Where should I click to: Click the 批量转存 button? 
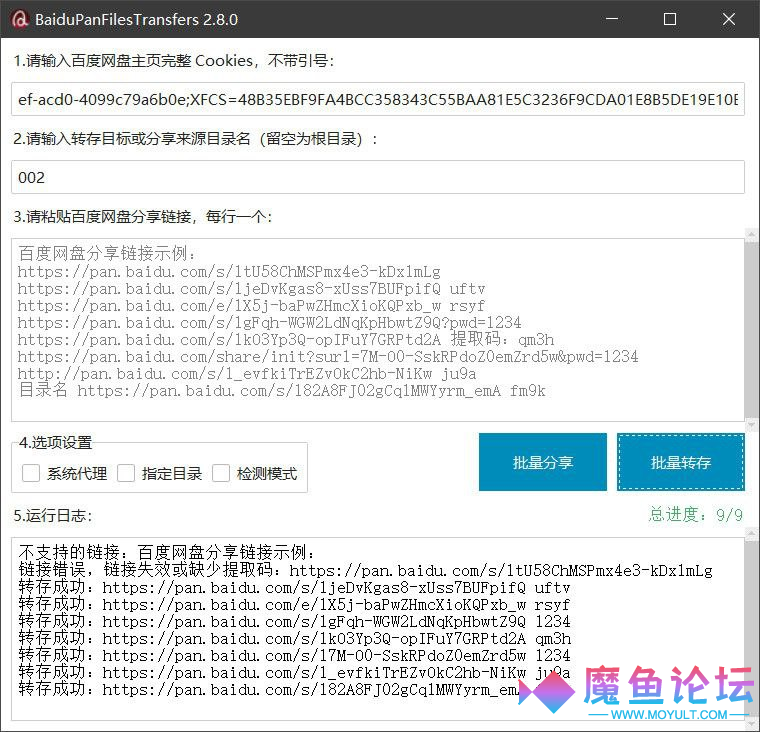(681, 462)
